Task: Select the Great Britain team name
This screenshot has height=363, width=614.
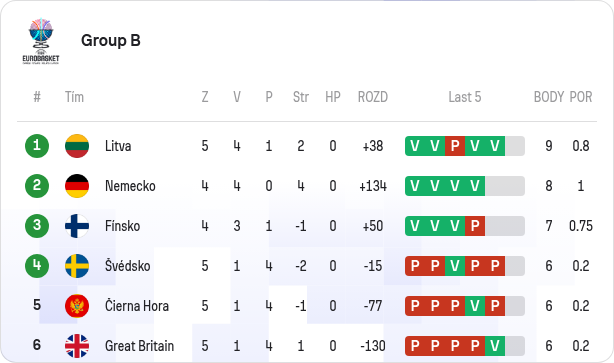Action: click(x=139, y=346)
